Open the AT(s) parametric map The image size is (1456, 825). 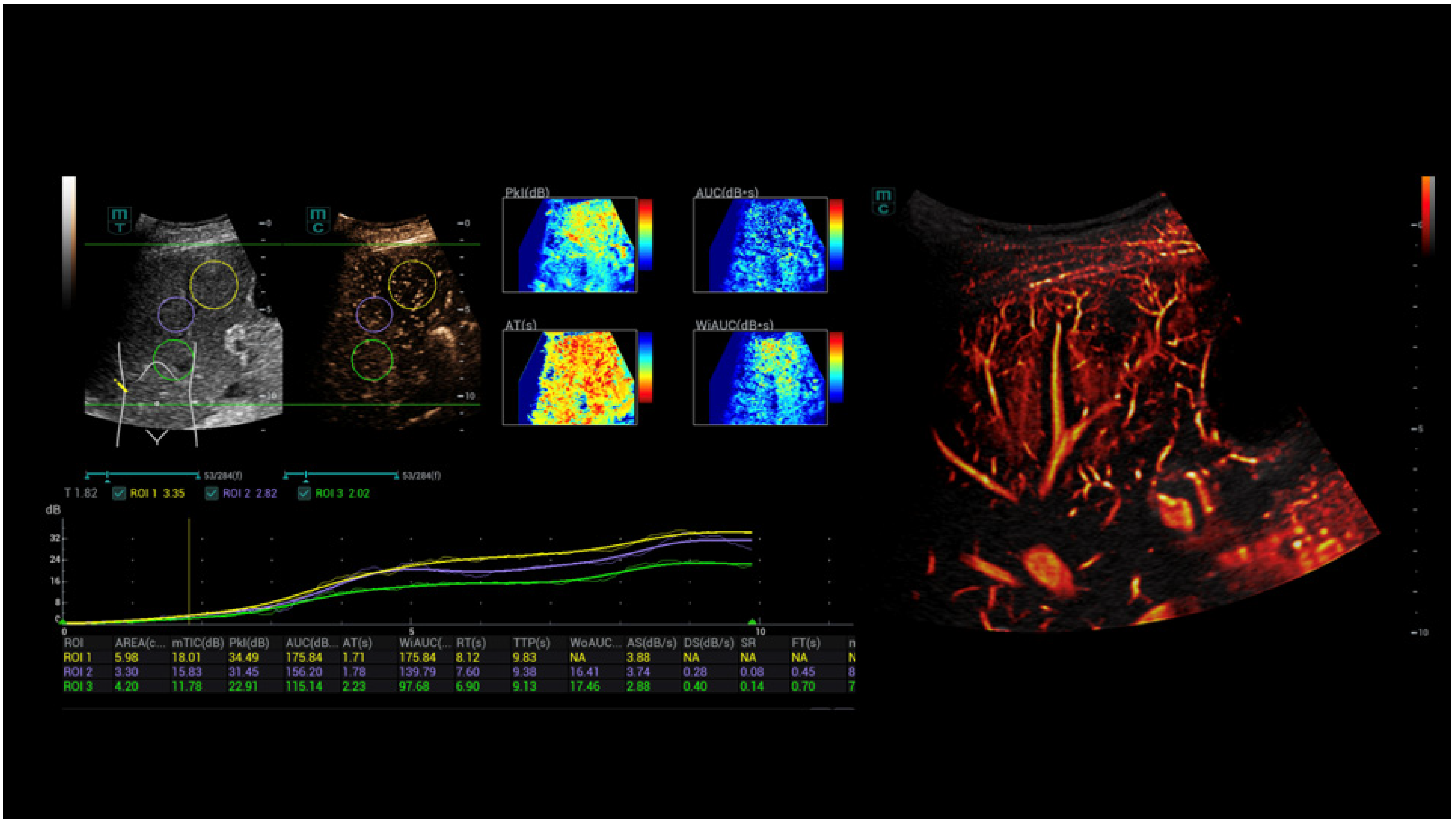(569, 378)
